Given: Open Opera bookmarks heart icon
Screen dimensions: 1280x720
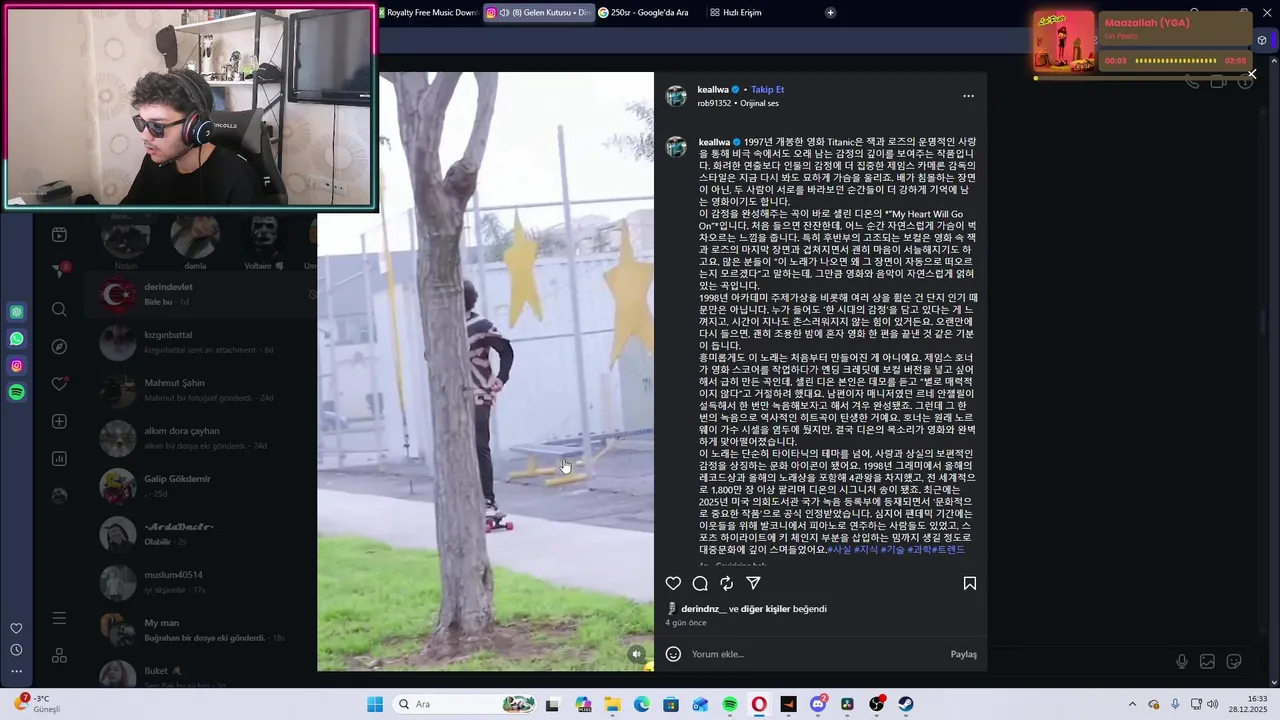Looking at the screenshot, I should [x=16, y=629].
